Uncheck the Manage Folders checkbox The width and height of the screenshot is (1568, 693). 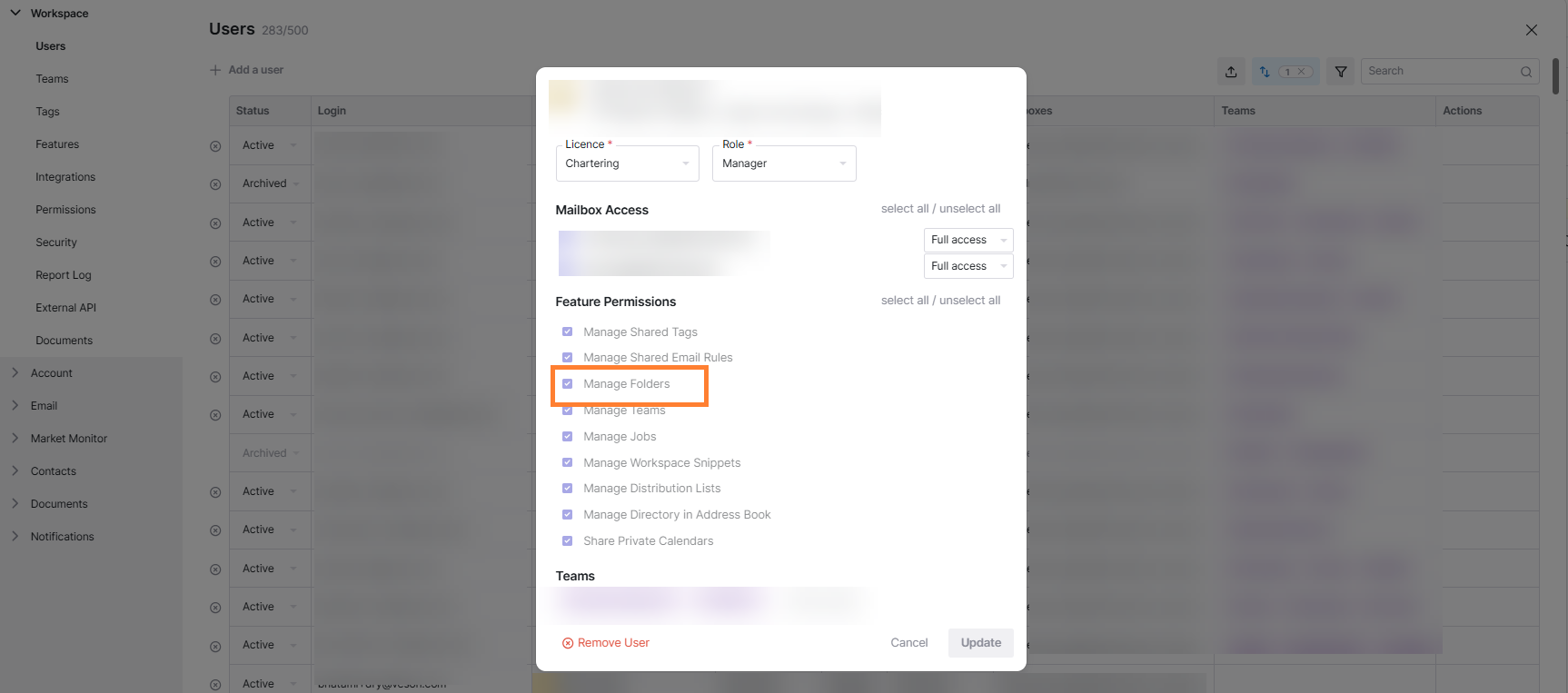pos(568,384)
